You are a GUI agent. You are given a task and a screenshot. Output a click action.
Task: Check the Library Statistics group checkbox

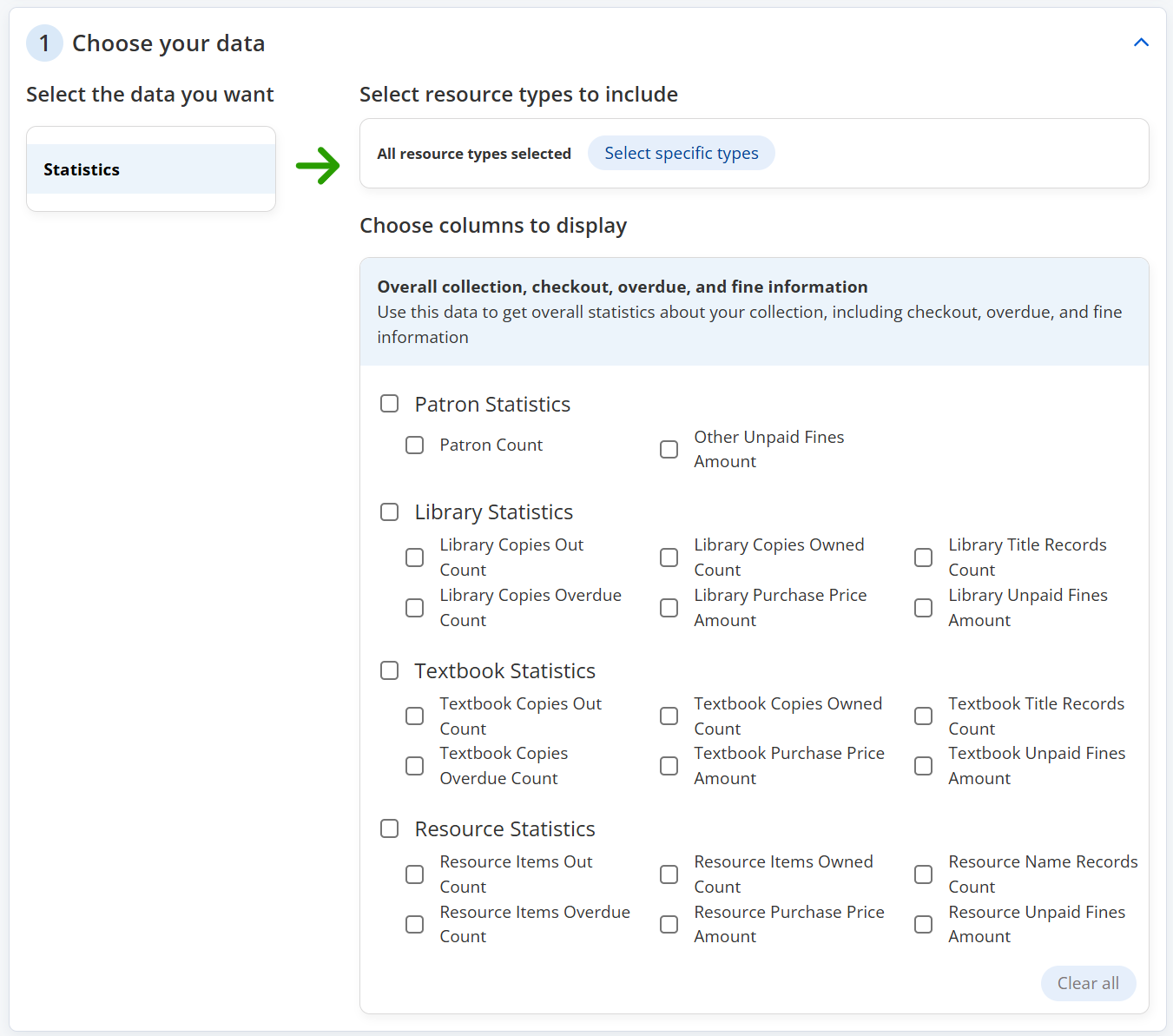(390, 511)
